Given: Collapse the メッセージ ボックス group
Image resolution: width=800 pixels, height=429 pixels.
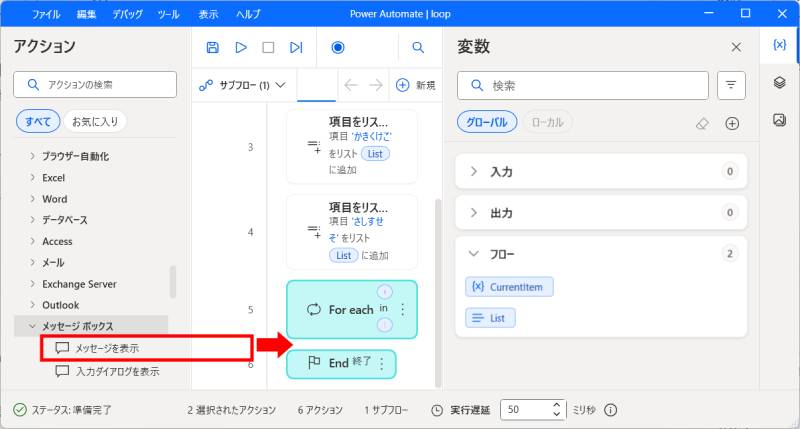Looking at the screenshot, I should pyautogui.click(x=32, y=326).
